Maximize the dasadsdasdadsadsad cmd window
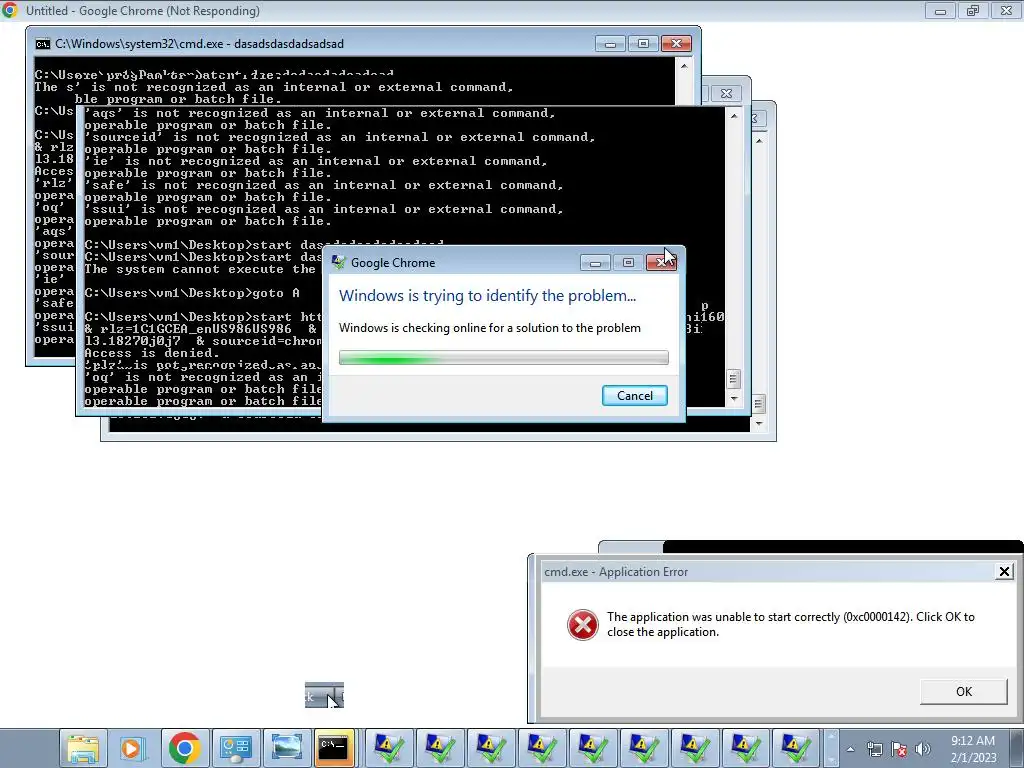The width and height of the screenshot is (1024, 768). pos(643,44)
